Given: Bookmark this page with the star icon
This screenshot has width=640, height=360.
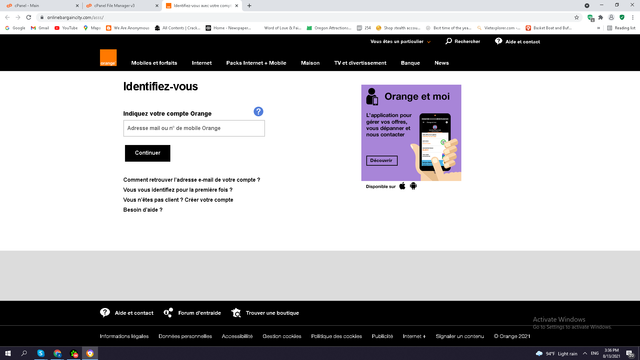Looking at the screenshot, I should point(576,18).
